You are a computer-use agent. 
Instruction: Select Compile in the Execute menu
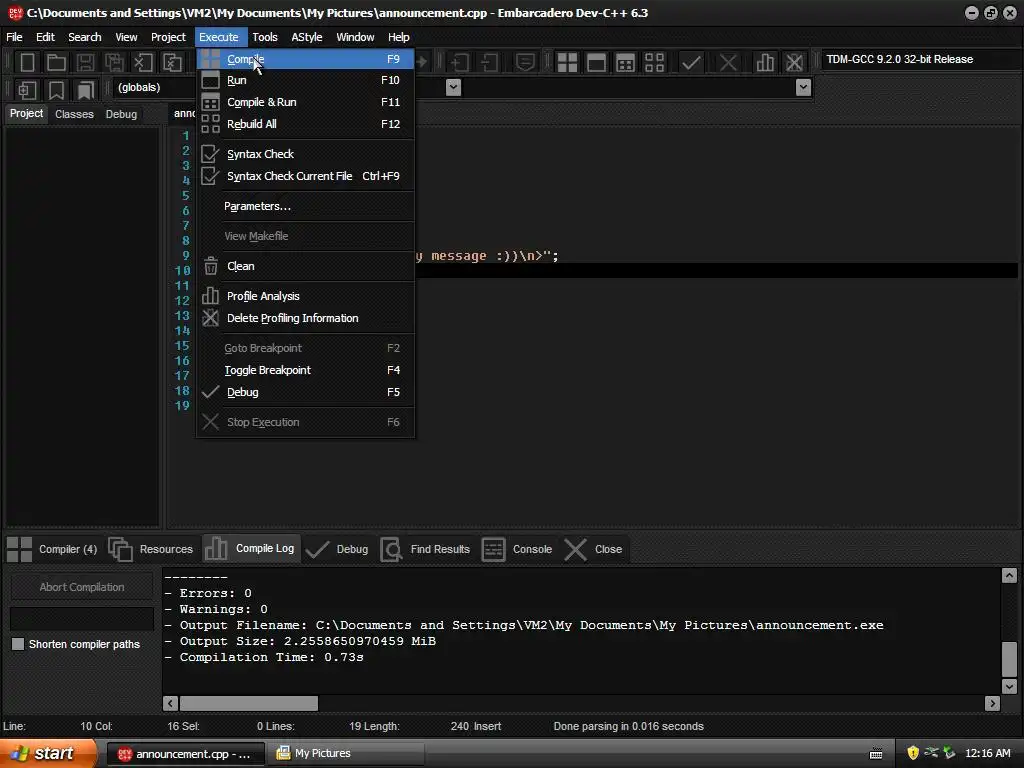(305, 59)
